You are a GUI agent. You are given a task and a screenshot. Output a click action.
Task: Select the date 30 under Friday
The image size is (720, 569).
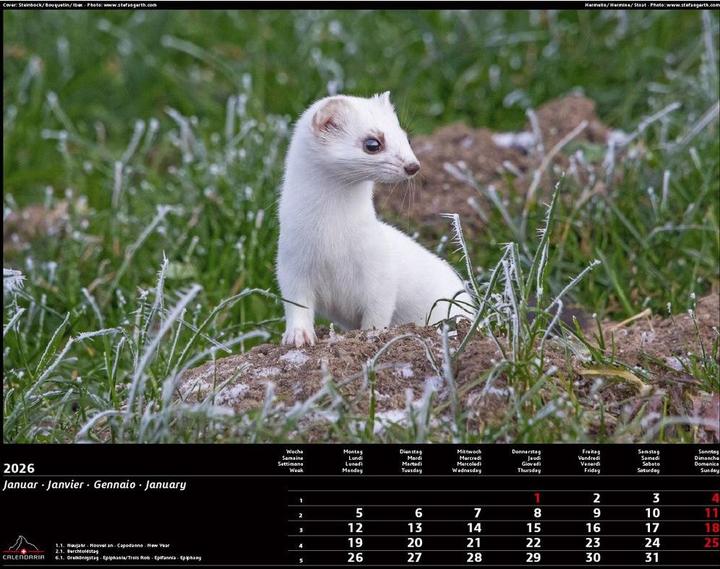coord(593,558)
